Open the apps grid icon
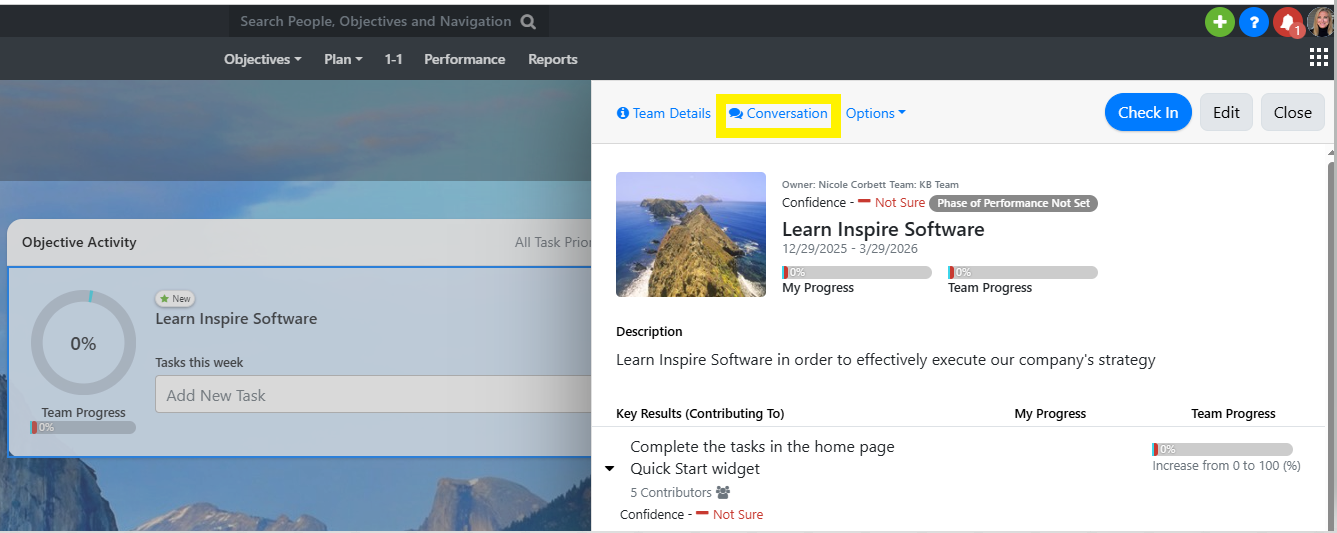1337x533 pixels. [1318, 58]
